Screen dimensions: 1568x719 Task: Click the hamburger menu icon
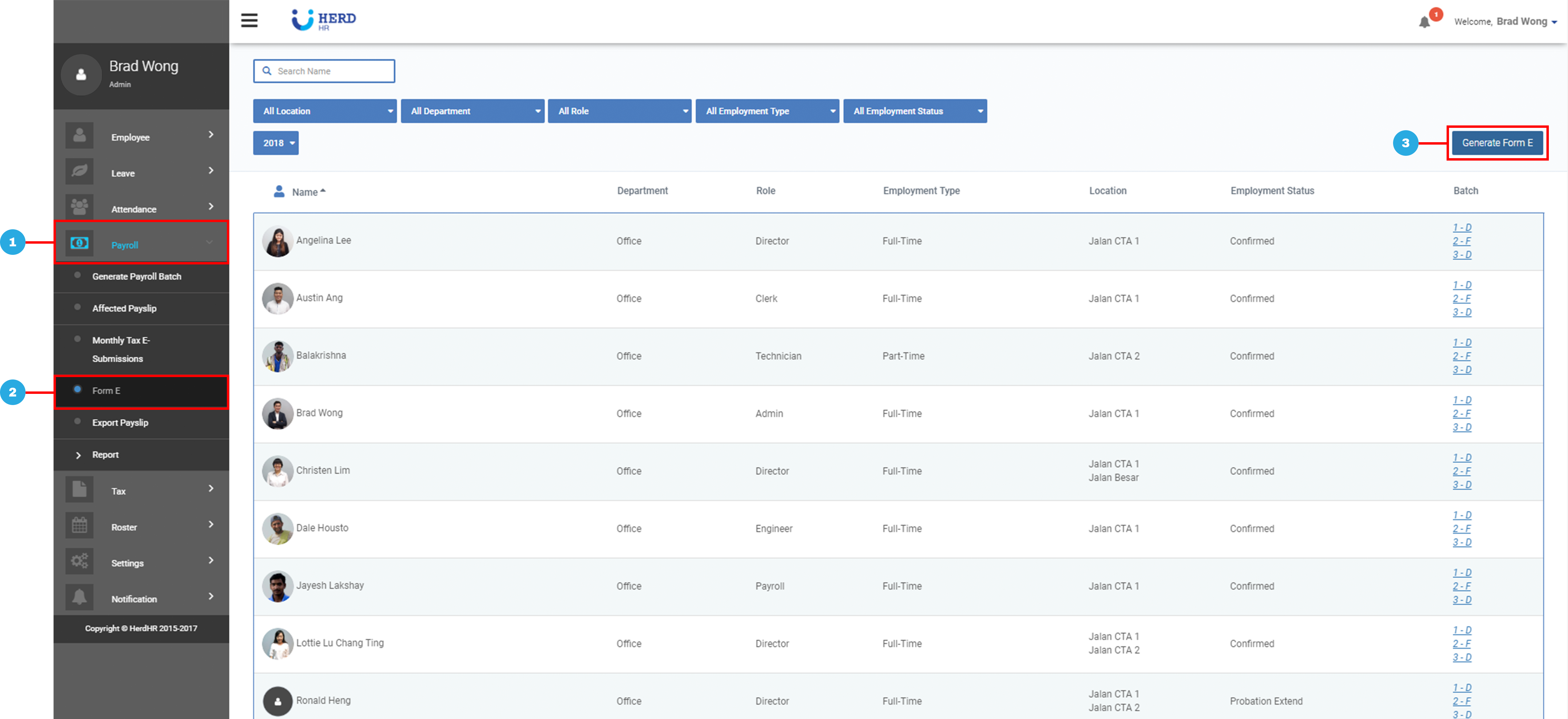coord(249,20)
